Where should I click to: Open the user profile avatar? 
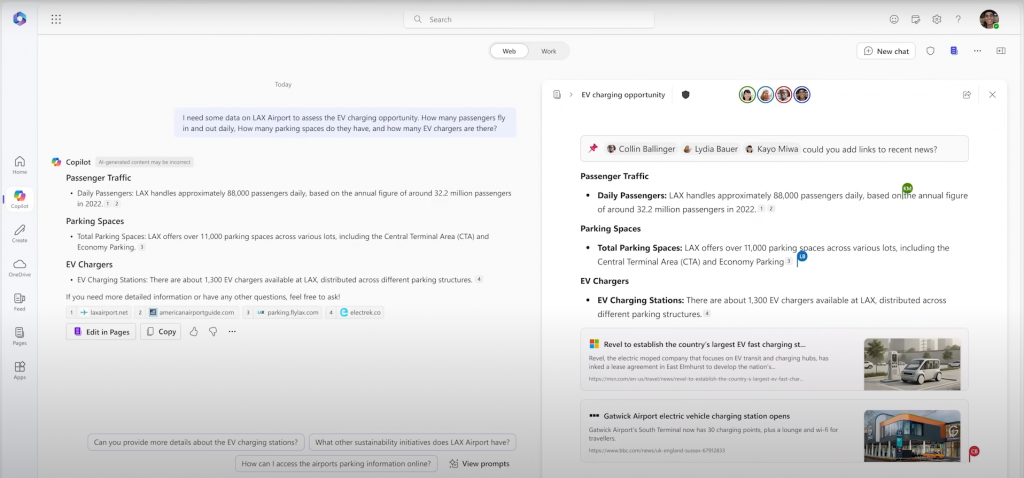coord(989,19)
